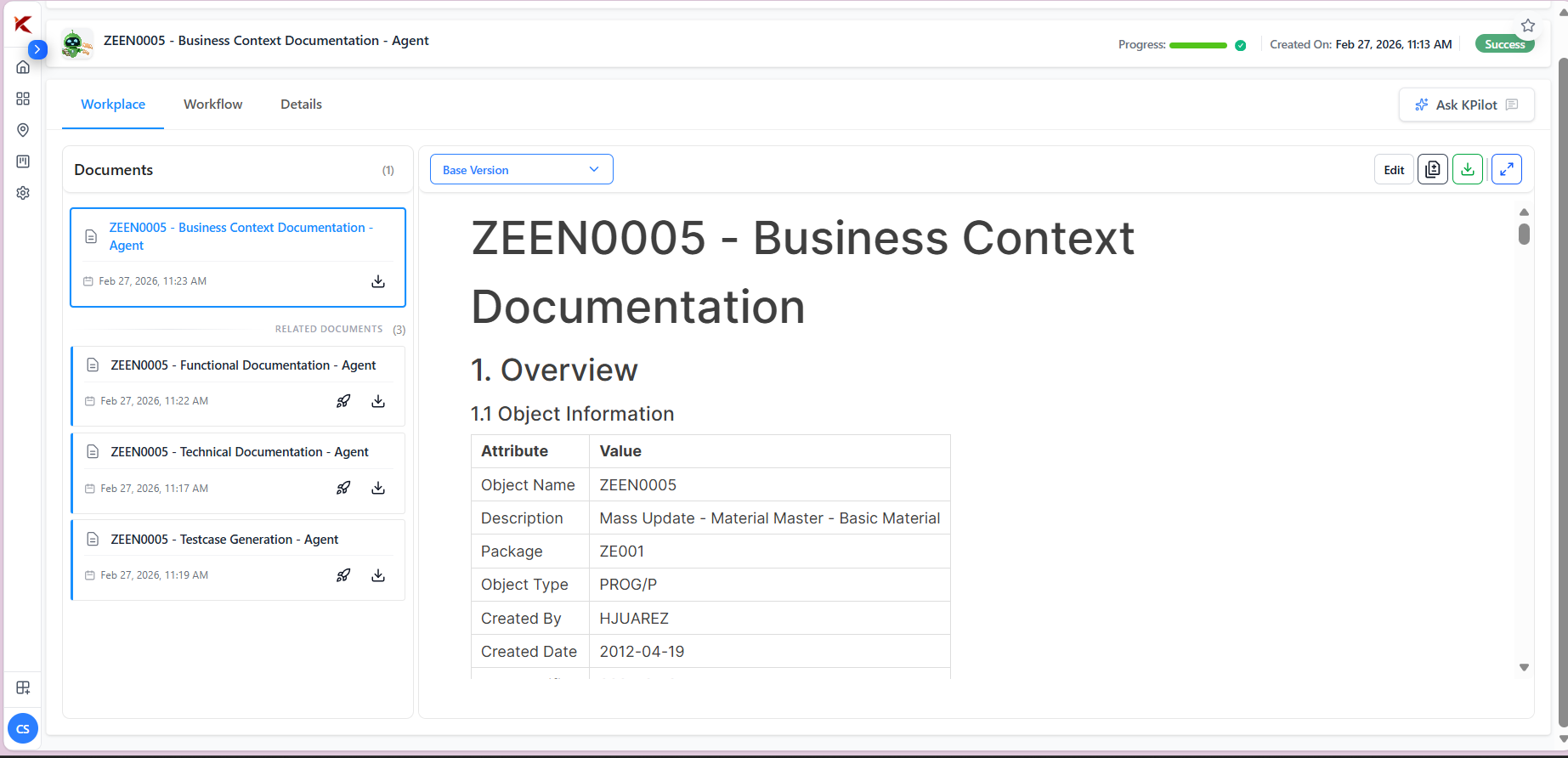Click the Edit button
Viewport: 1568px width, 758px height.
click(x=1394, y=170)
